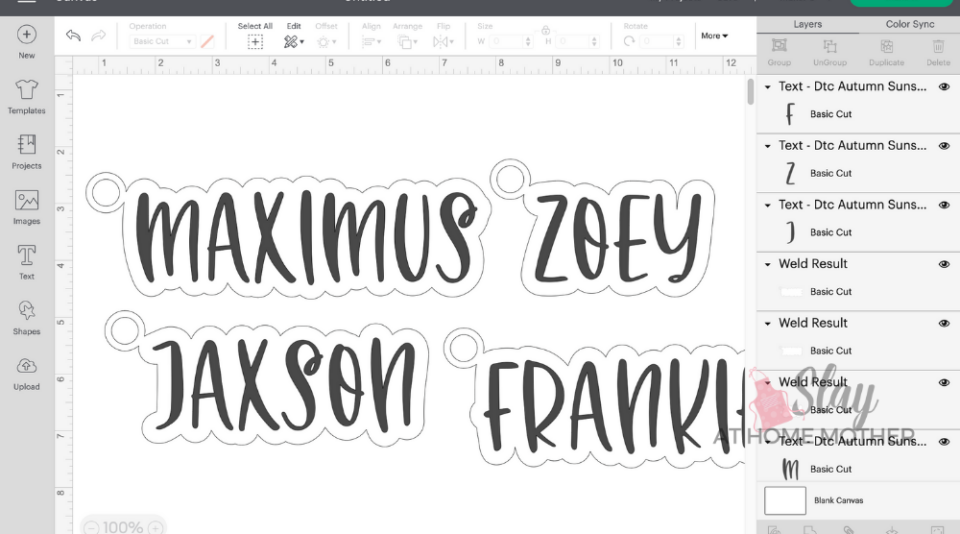Select the Blank Canvas thumbnail
960x534 pixels.
click(x=785, y=500)
